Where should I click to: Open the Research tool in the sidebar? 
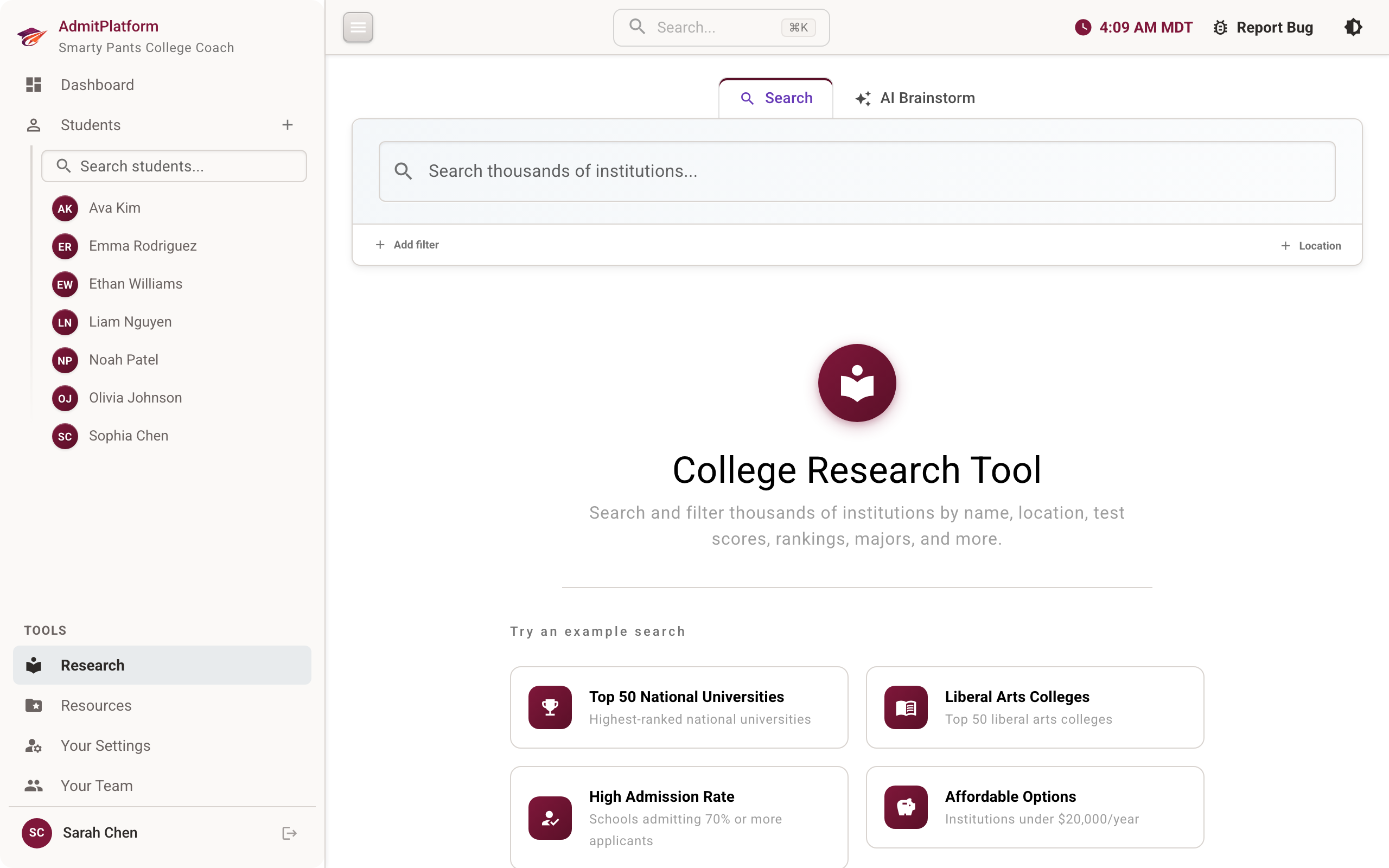(92, 665)
